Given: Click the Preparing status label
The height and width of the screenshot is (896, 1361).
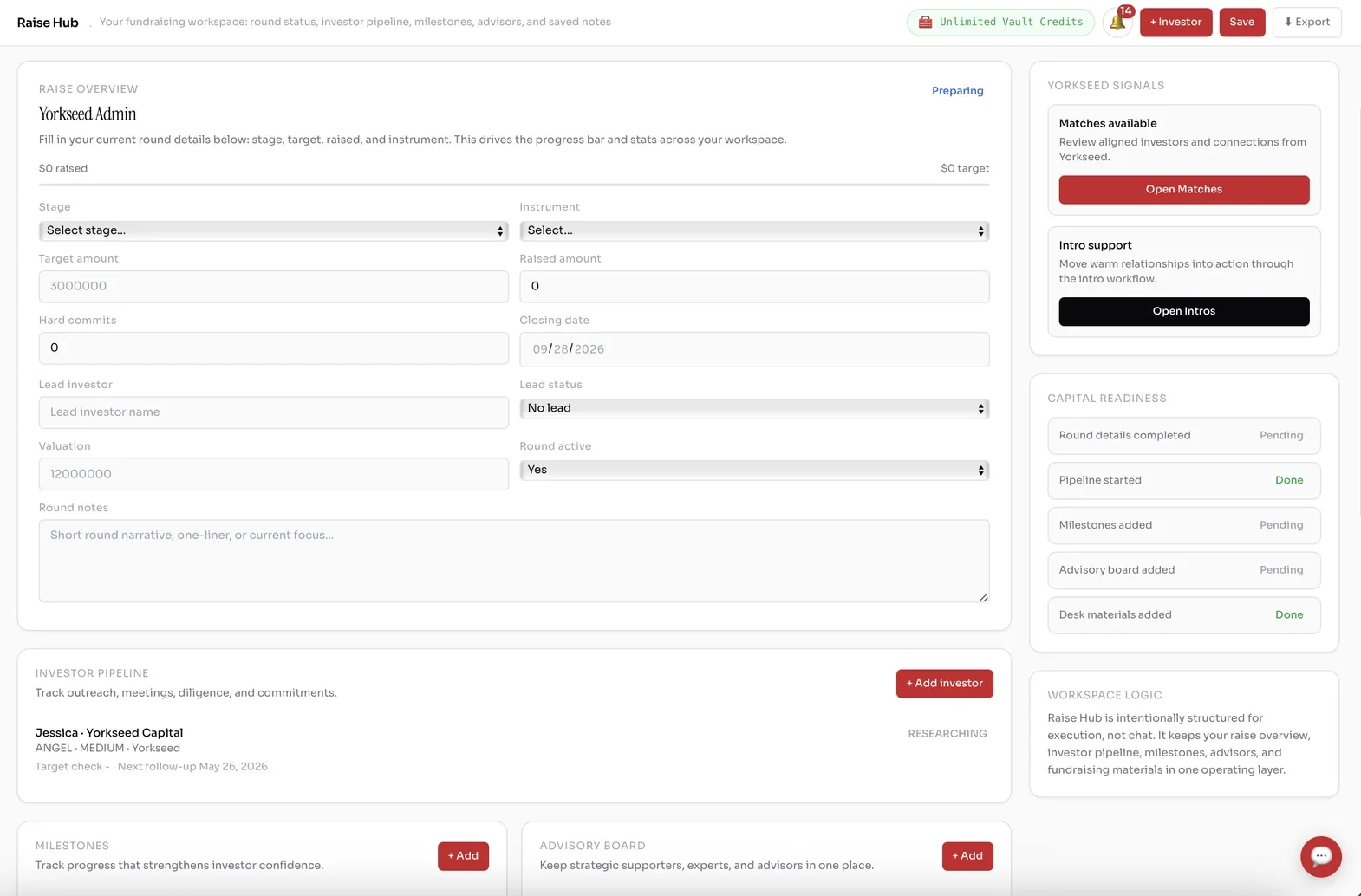Looking at the screenshot, I should [x=957, y=91].
